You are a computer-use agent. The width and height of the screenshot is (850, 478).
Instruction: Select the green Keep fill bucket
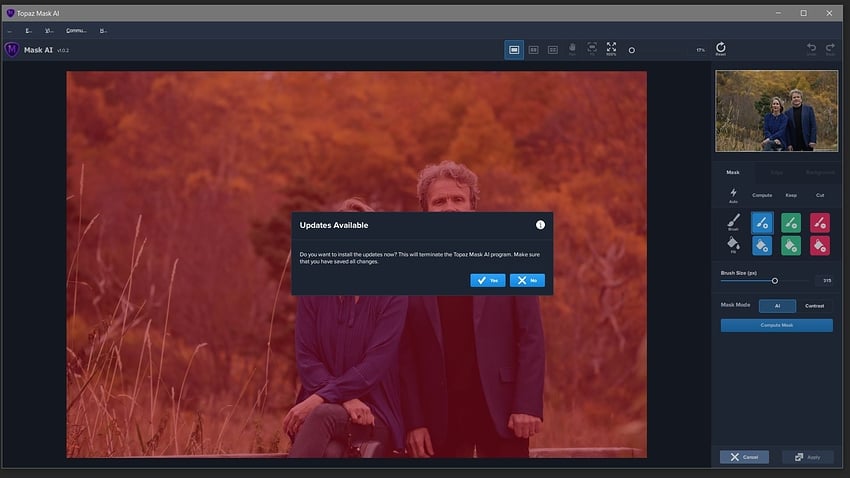coord(791,245)
